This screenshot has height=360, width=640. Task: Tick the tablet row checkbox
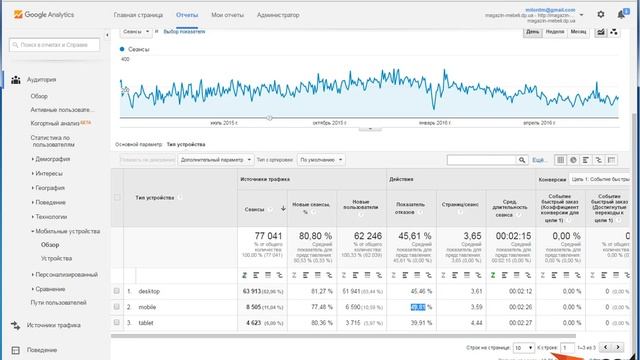117,322
